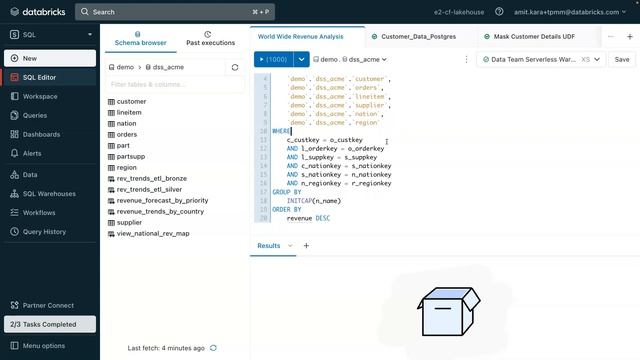Image resolution: width=640 pixels, height=360 pixels.
Task: Expand the orders table
Action: [x=122, y=135]
